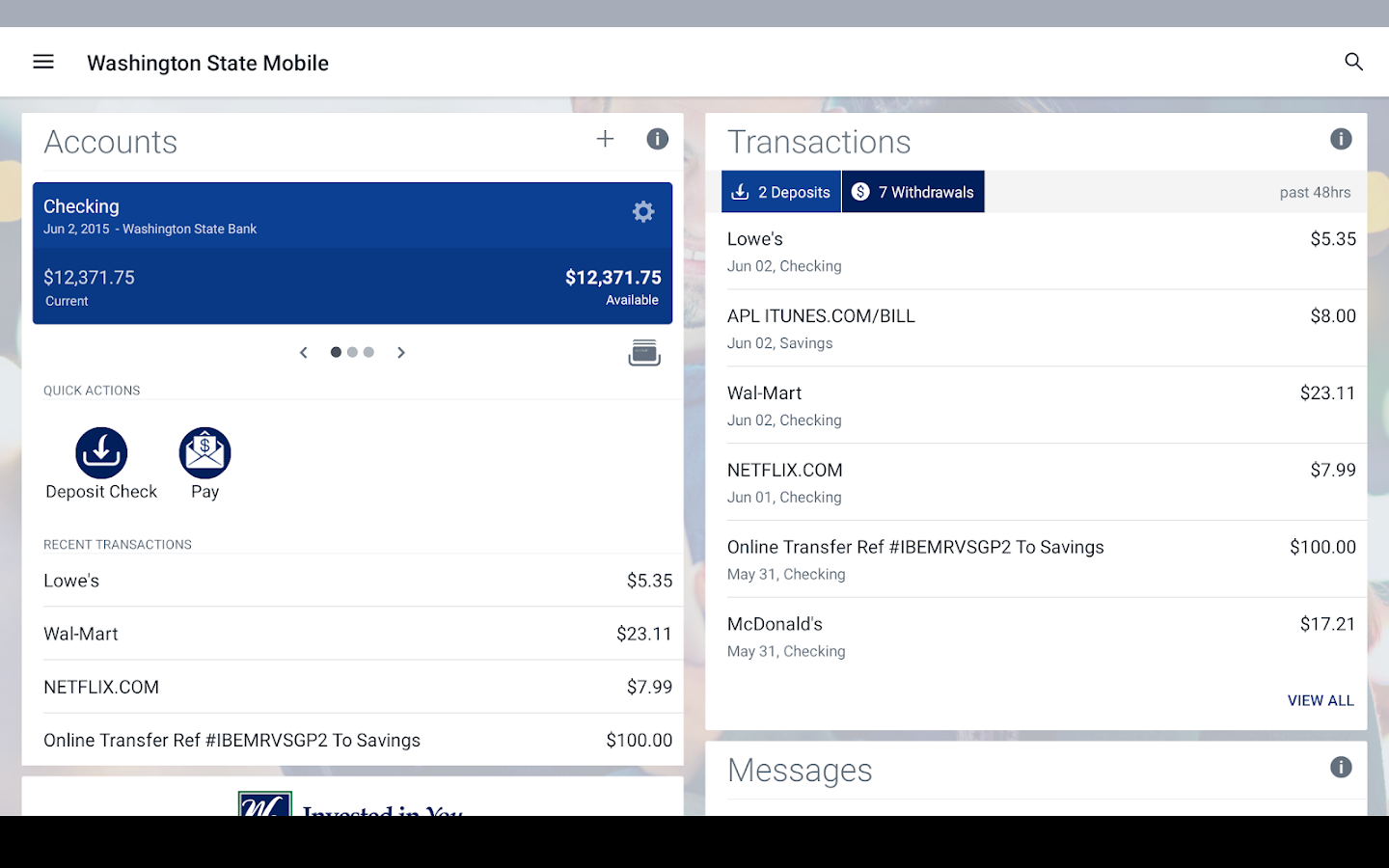Click the Washington State Mobile title
This screenshot has height=868, width=1389.
click(x=207, y=63)
